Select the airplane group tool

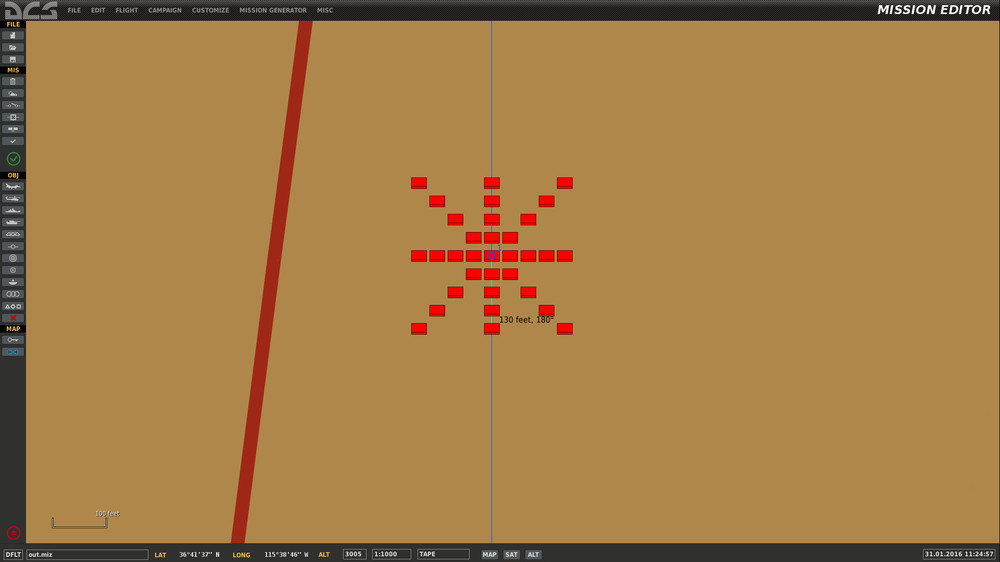coord(13,186)
